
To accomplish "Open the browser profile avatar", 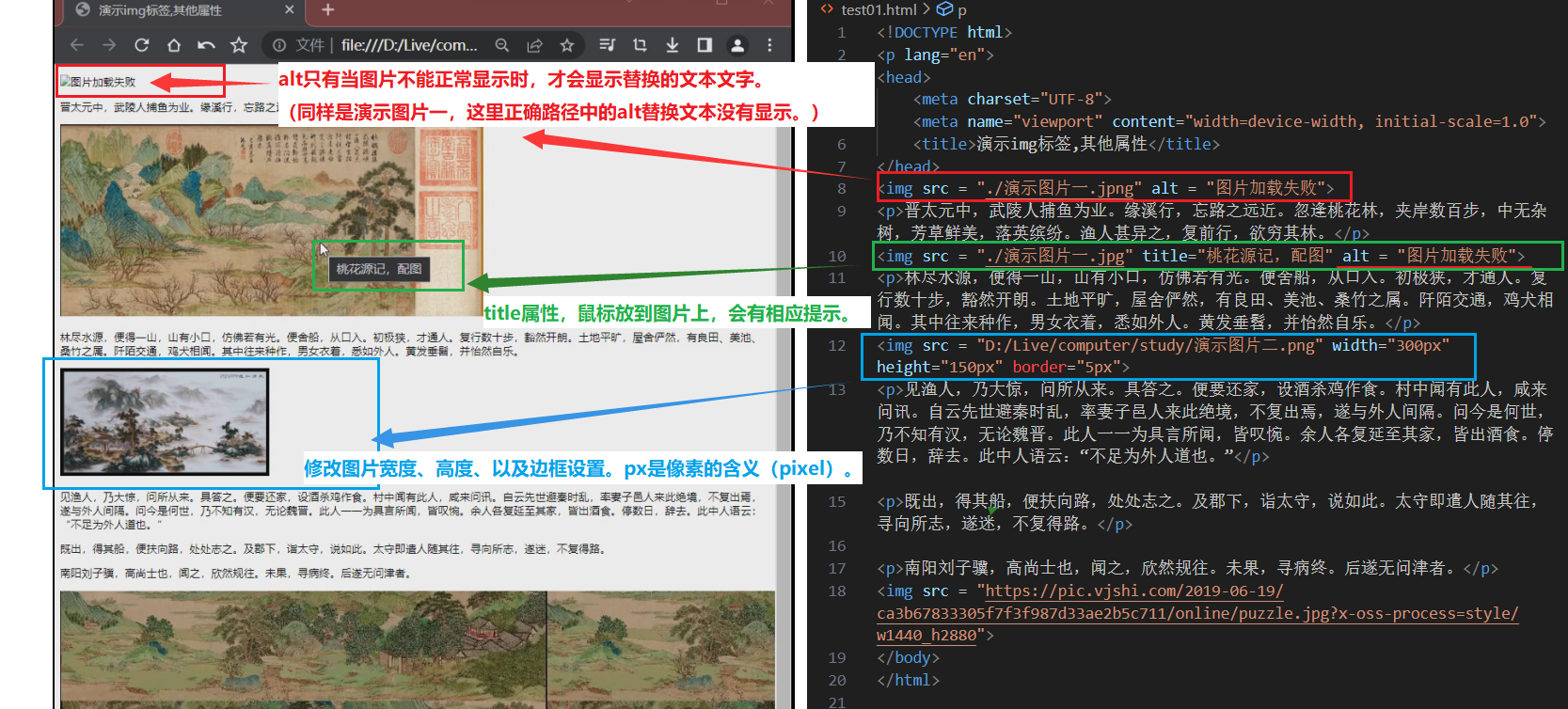I will coord(737,45).
